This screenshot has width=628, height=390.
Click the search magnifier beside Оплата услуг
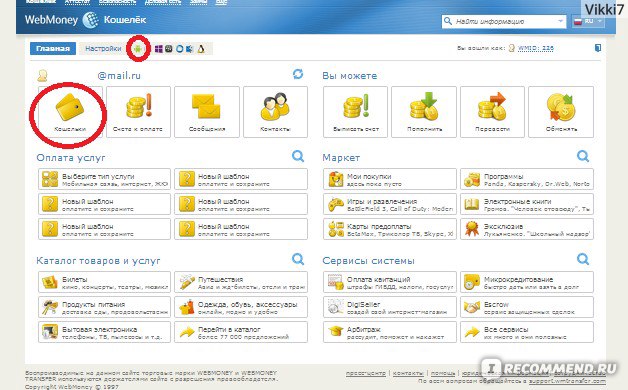coord(298,156)
